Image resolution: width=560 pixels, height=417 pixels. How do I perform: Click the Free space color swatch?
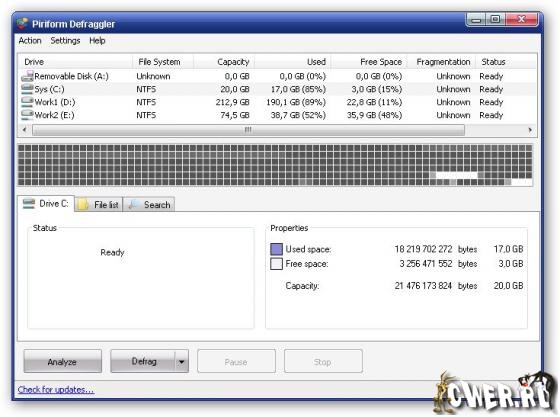point(276,264)
